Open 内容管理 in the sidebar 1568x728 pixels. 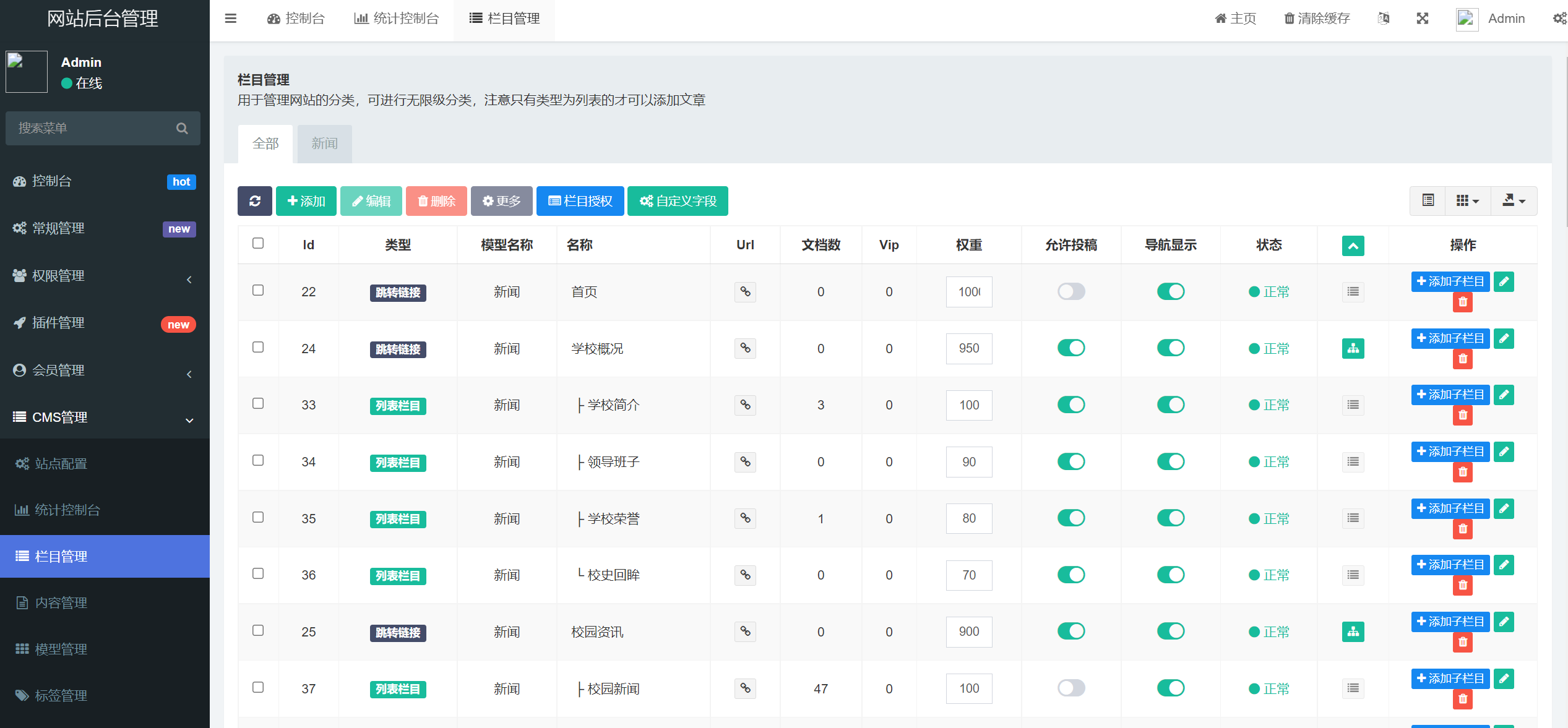point(105,602)
